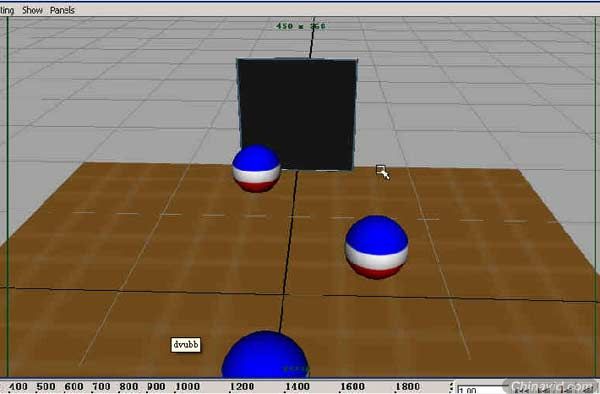Jump to frame 1600 on the timeline
The height and width of the screenshot is (394, 600).
point(352,387)
